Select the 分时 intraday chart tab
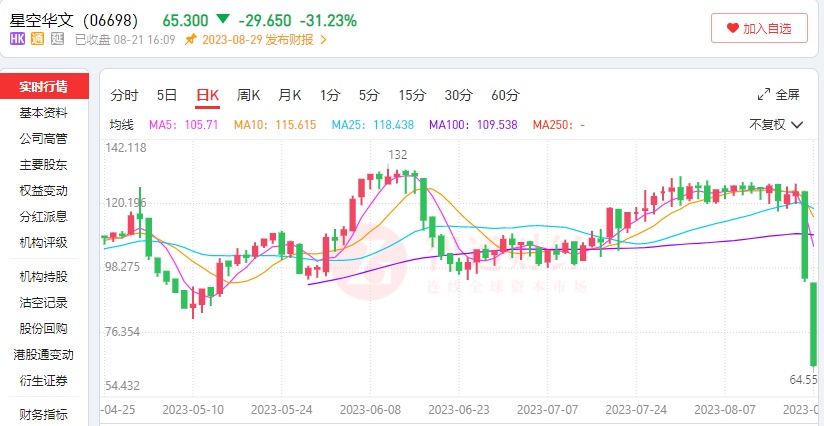824x426 pixels. click(125, 95)
